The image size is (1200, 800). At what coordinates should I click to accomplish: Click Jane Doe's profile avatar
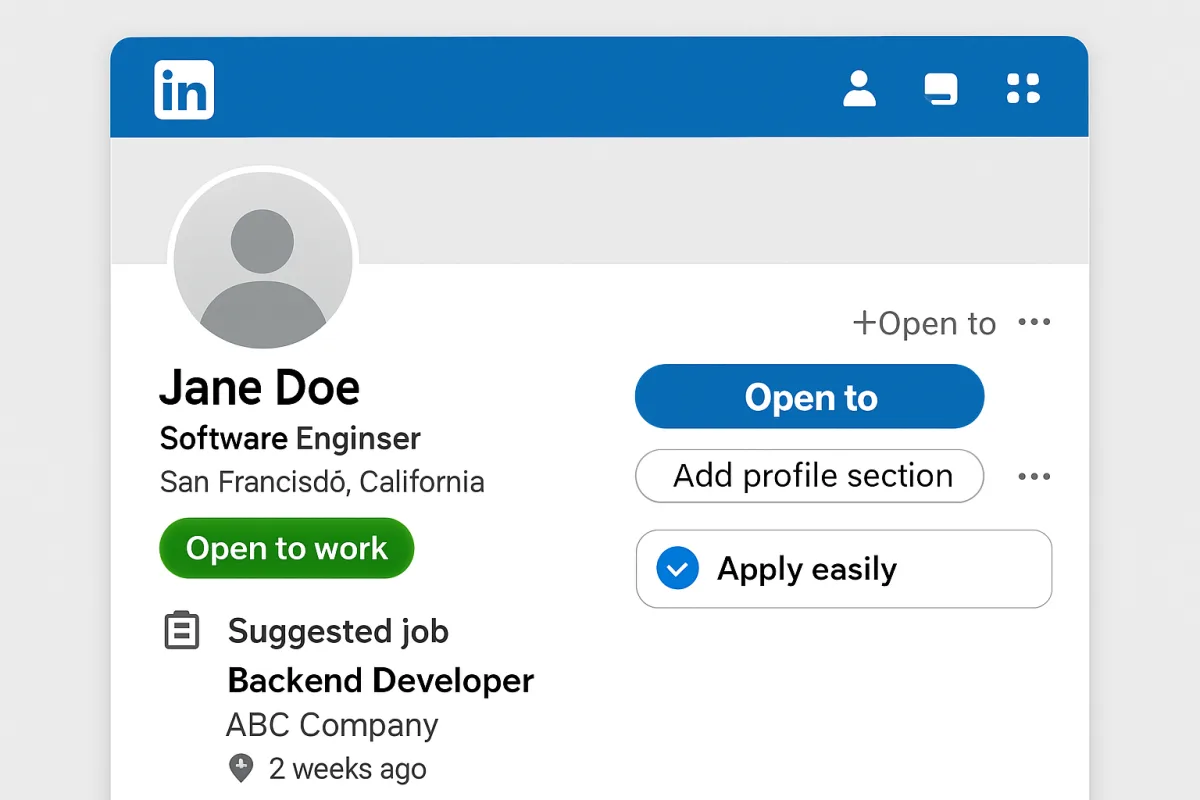(263, 259)
